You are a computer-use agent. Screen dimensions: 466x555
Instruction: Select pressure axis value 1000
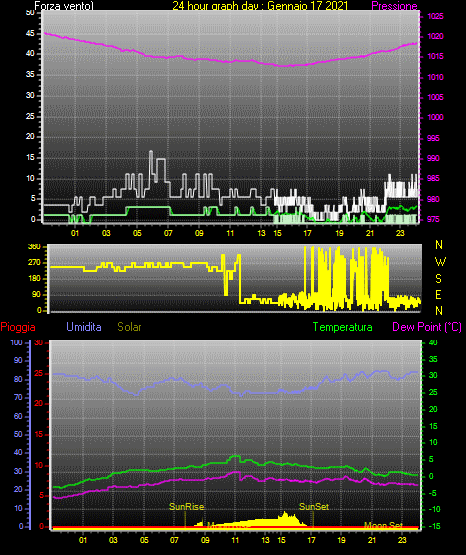[x=435, y=117]
